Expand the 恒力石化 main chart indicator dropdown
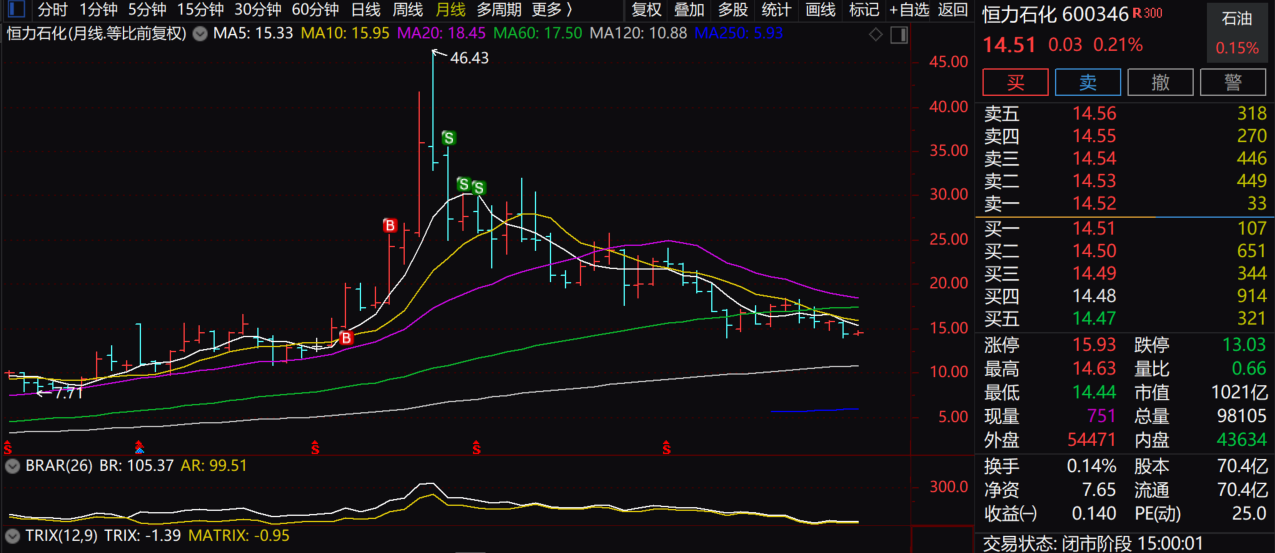 [x=199, y=33]
